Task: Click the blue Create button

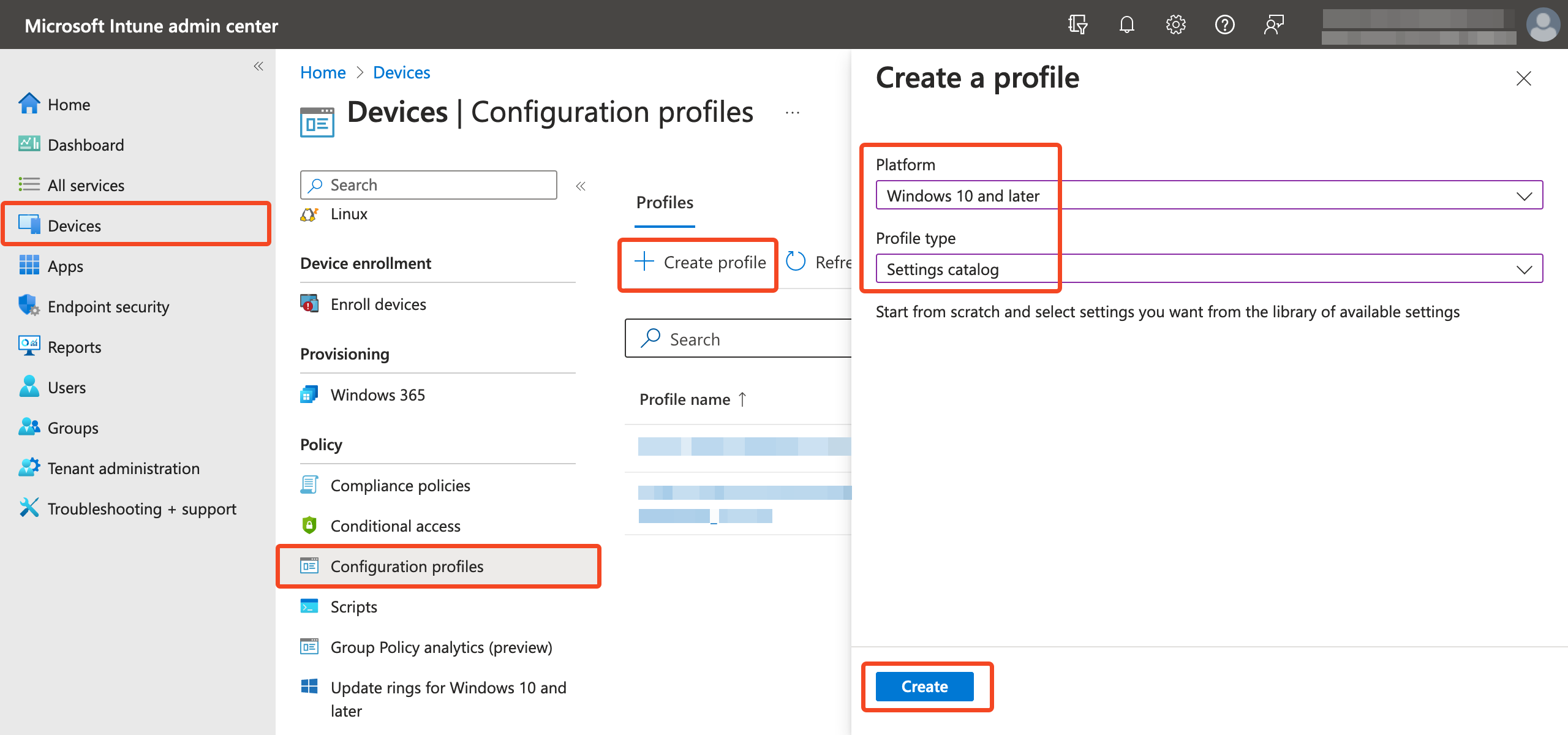Action: (924, 686)
